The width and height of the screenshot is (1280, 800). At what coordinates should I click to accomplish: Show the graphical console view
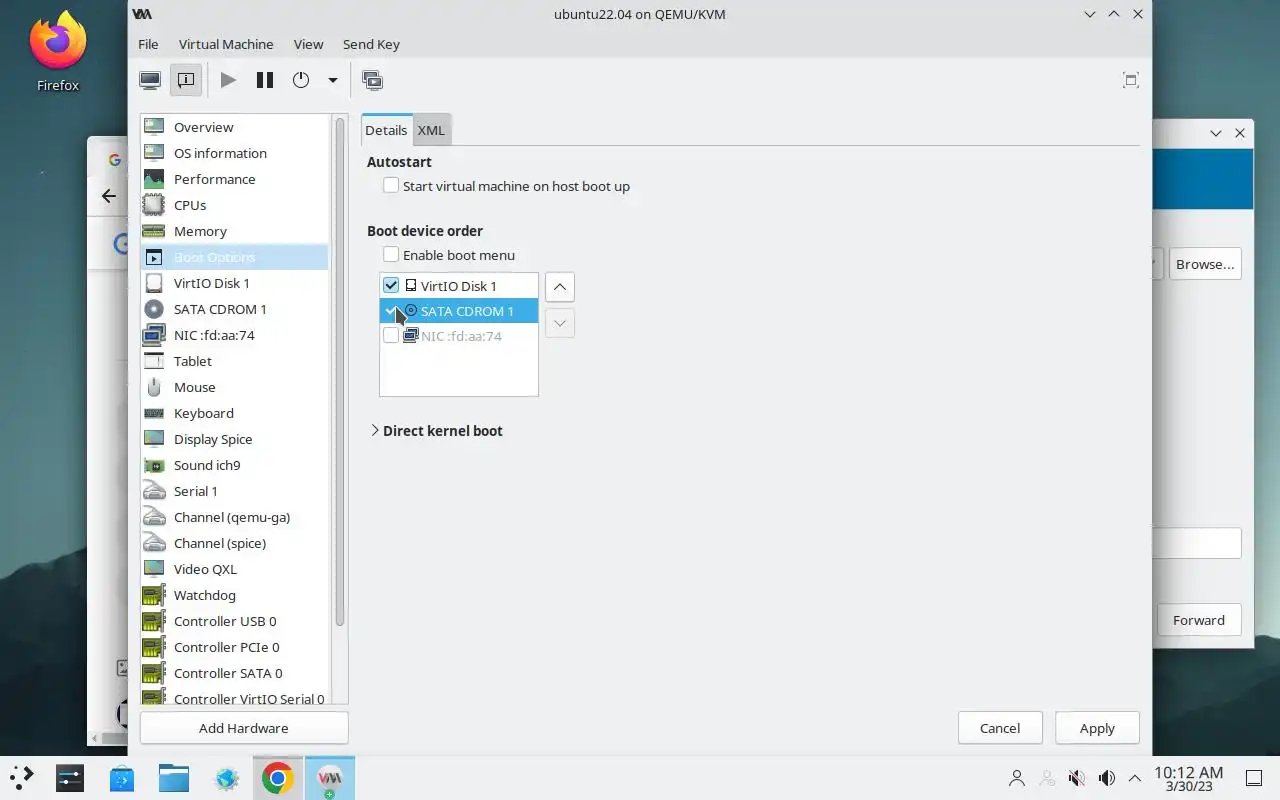[x=150, y=80]
